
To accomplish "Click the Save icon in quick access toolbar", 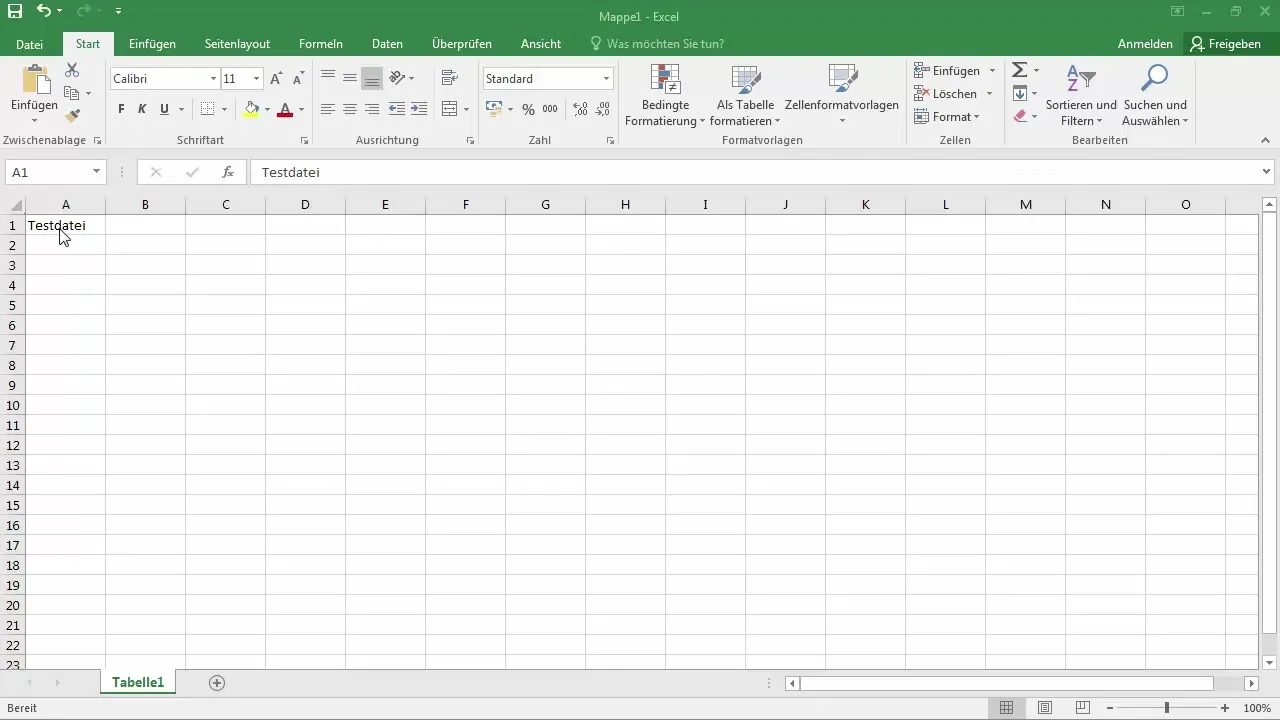I will pos(15,11).
